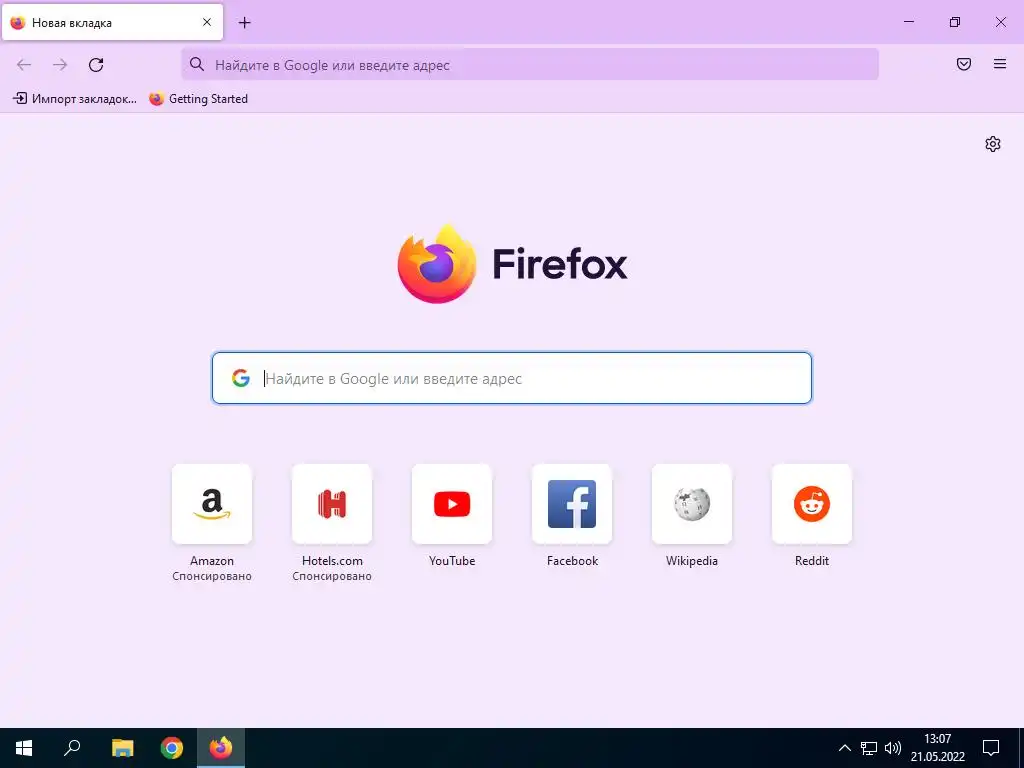Image resolution: width=1024 pixels, height=768 pixels.
Task: Open the Windows Start menu
Action: 24,748
